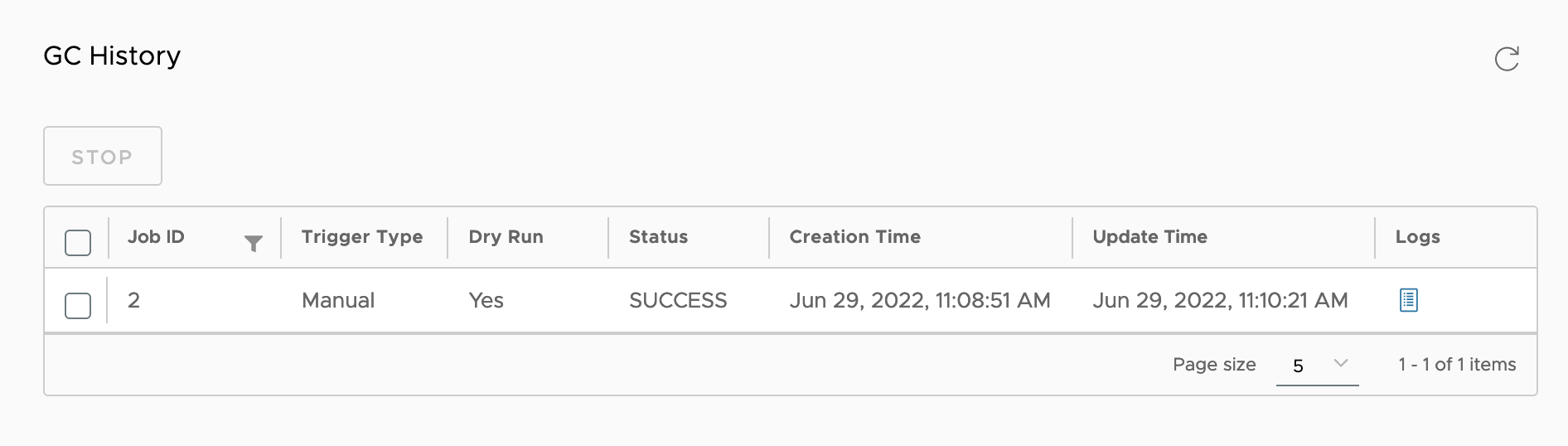Sort by Trigger Type column header
The width and height of the screenshot is (1568, 446).
pyautogui.click(x=362, y=237)
